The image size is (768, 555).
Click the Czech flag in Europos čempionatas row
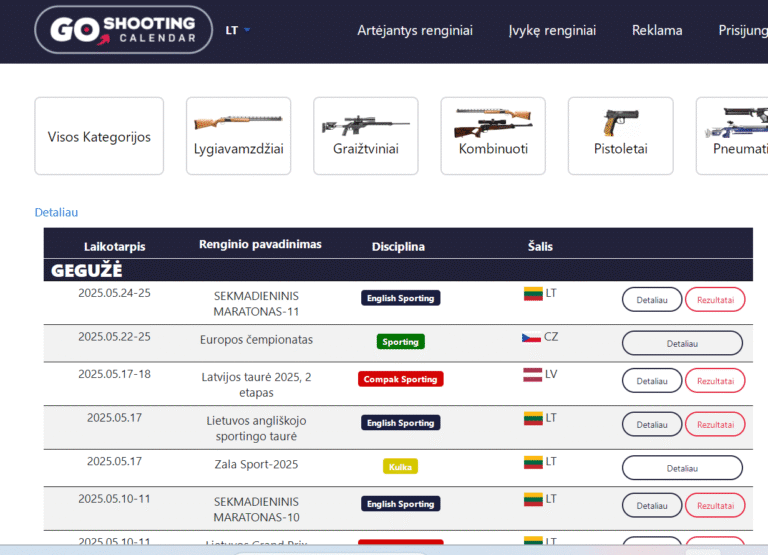[x=531, y=337]
